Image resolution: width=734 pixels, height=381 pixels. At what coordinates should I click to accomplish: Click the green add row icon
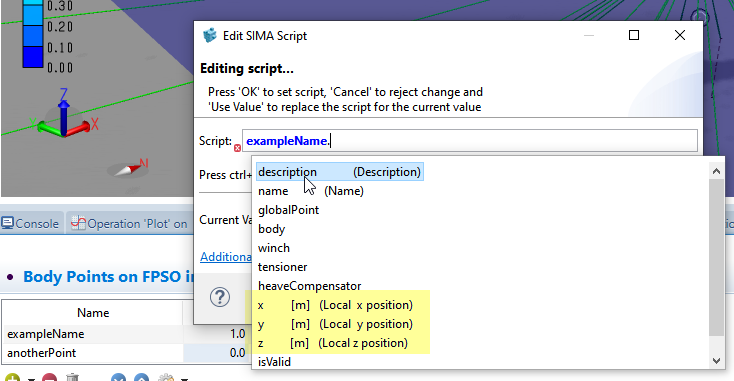pyautogui.click(x=13, y=378)
